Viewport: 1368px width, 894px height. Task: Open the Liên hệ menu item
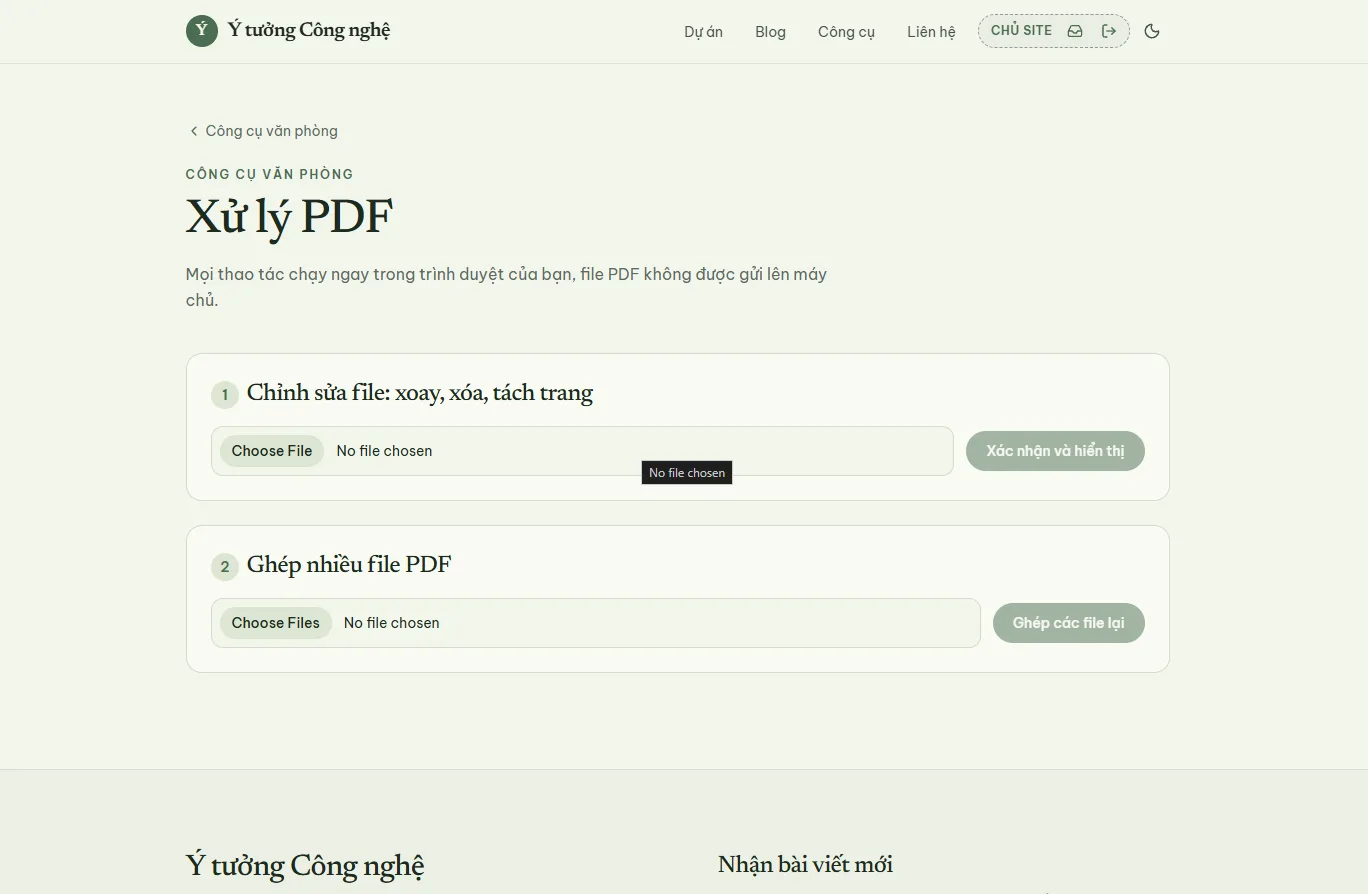pyautogui.click(x=931, y=32)
